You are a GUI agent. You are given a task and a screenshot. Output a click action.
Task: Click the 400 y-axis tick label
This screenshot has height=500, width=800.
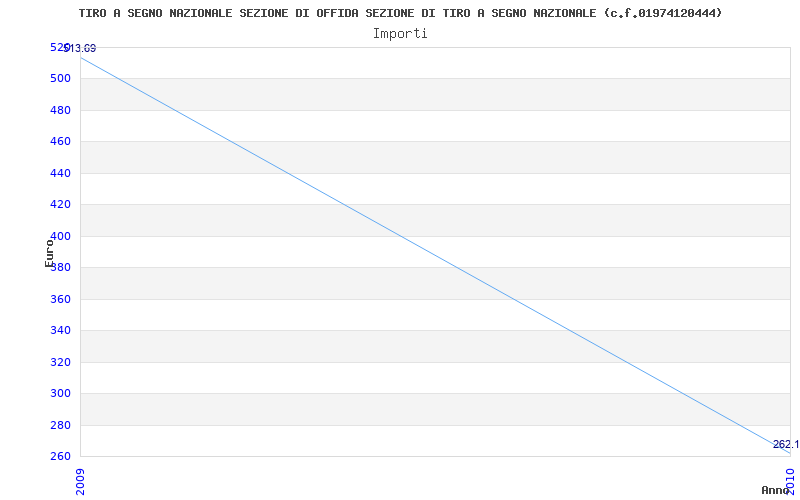click(x=59, y=236)
